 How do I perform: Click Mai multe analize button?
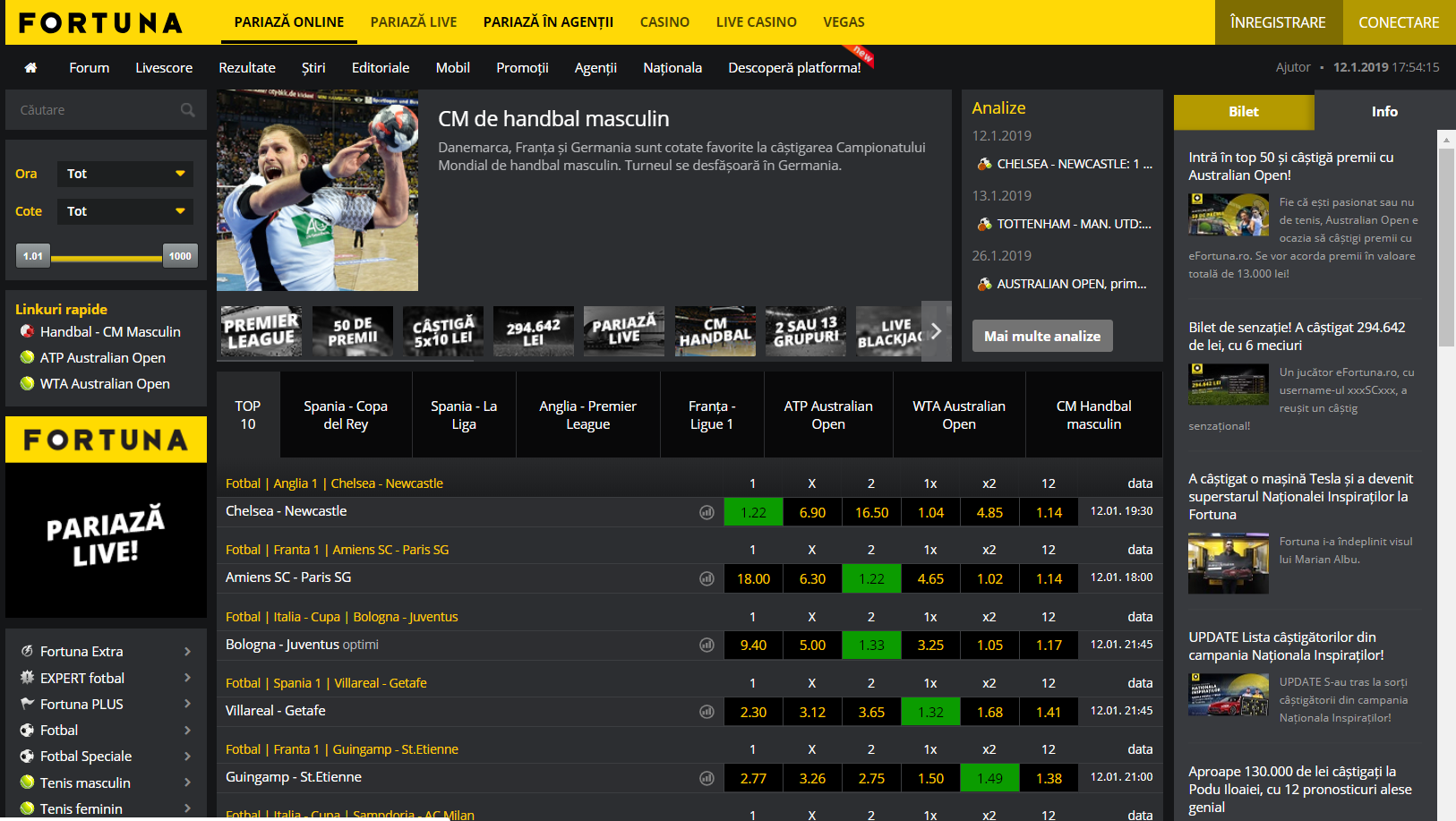point(1042,336)
